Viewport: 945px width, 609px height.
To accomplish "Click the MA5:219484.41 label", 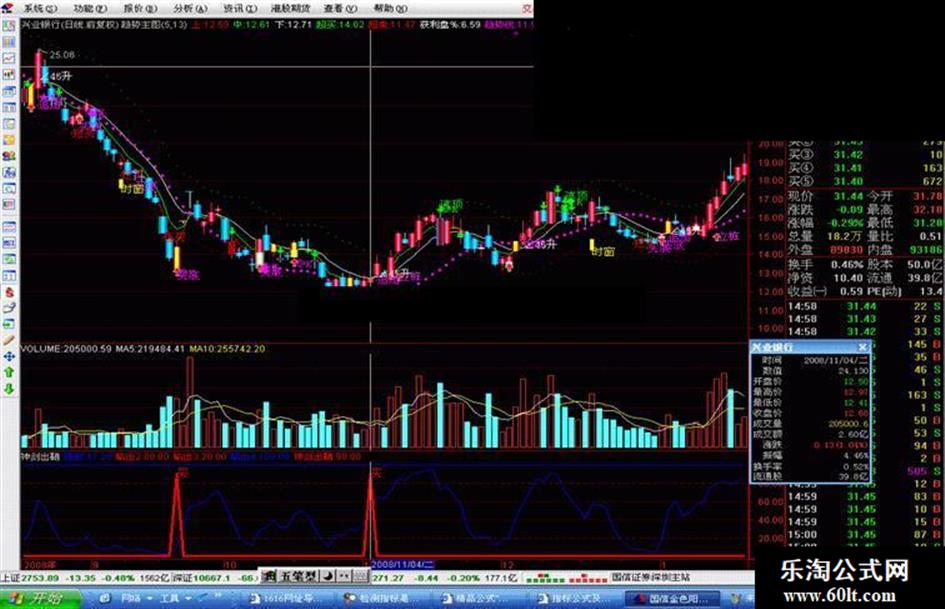I will click(150, 349).
